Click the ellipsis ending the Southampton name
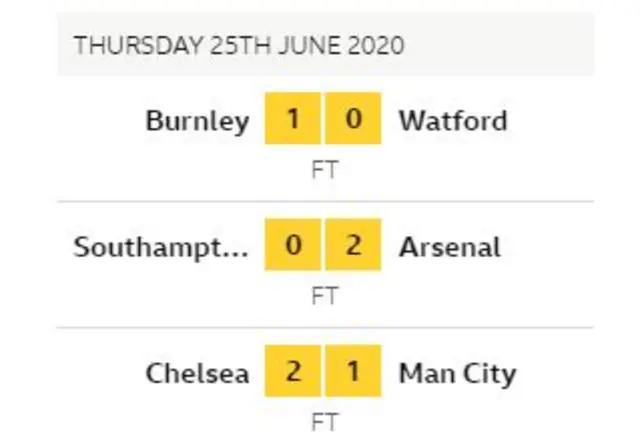The height and width of the screenshot is (447, 640). (x=239, y=250)
